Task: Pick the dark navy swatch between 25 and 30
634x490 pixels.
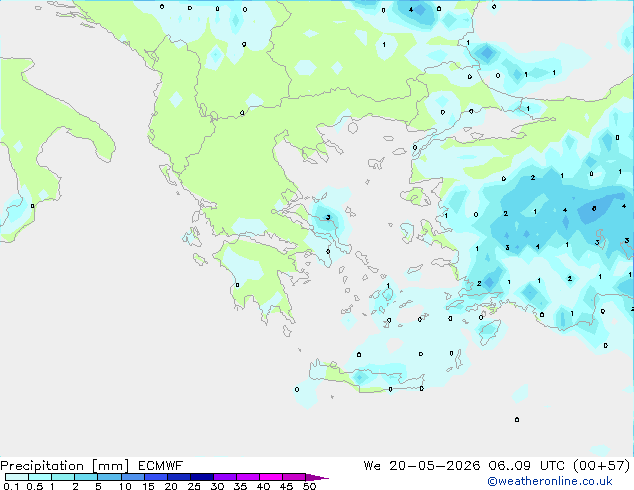Action: [x=202, y=477]
